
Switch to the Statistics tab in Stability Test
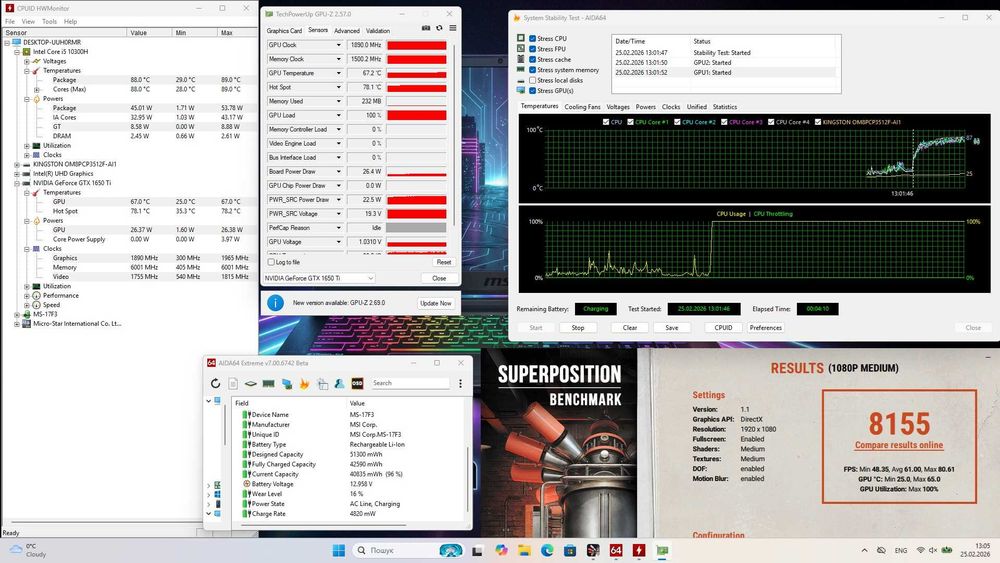(x=724, y=107)
